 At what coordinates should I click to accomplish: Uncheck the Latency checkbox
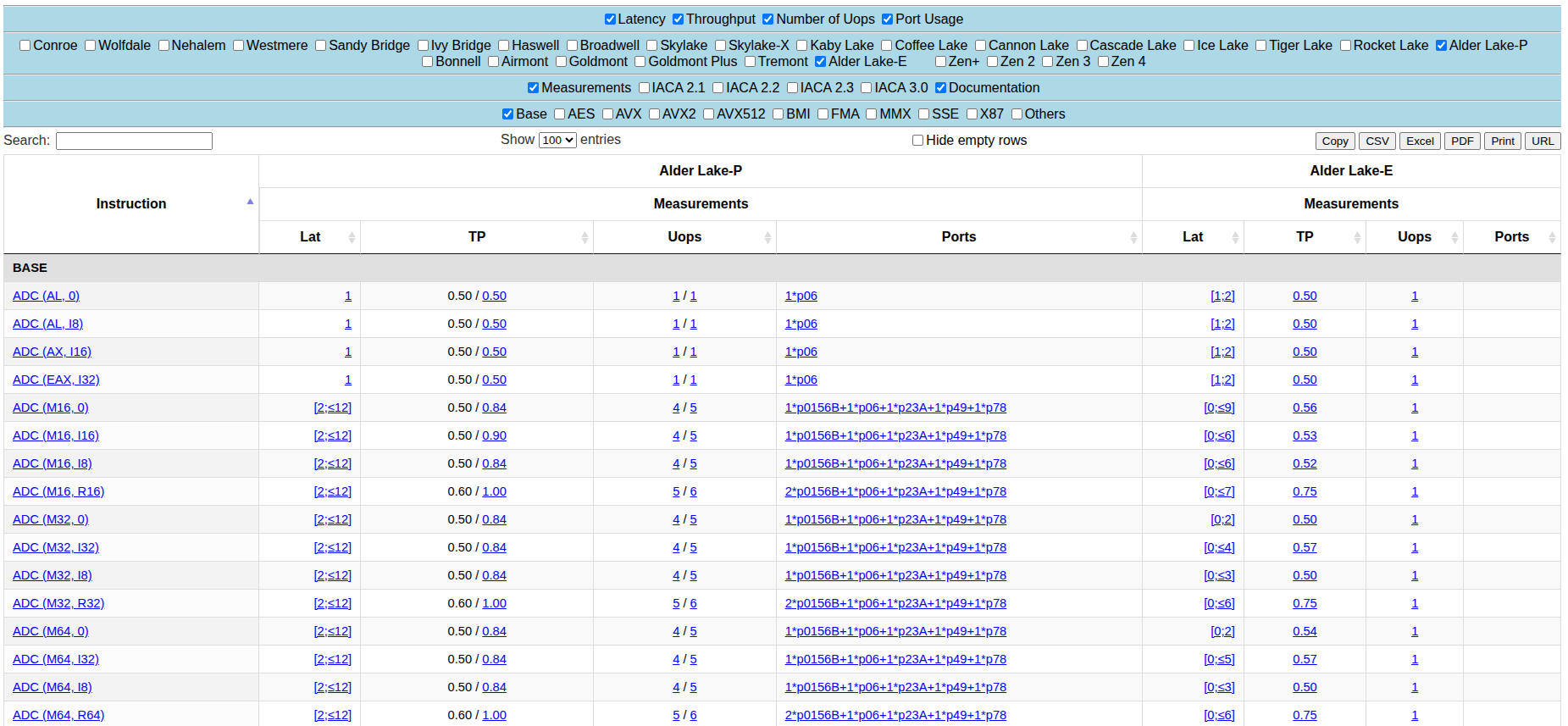(x=610, y=19)
